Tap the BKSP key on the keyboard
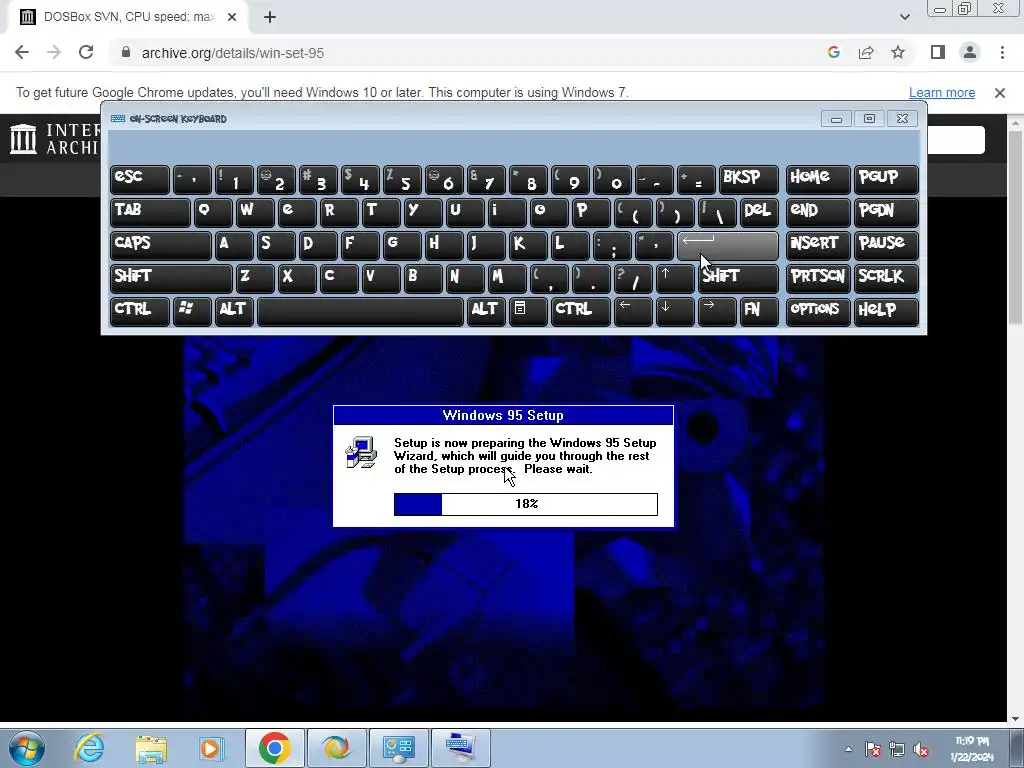Viewport: 1024px width, 768px height. point(748,179)
